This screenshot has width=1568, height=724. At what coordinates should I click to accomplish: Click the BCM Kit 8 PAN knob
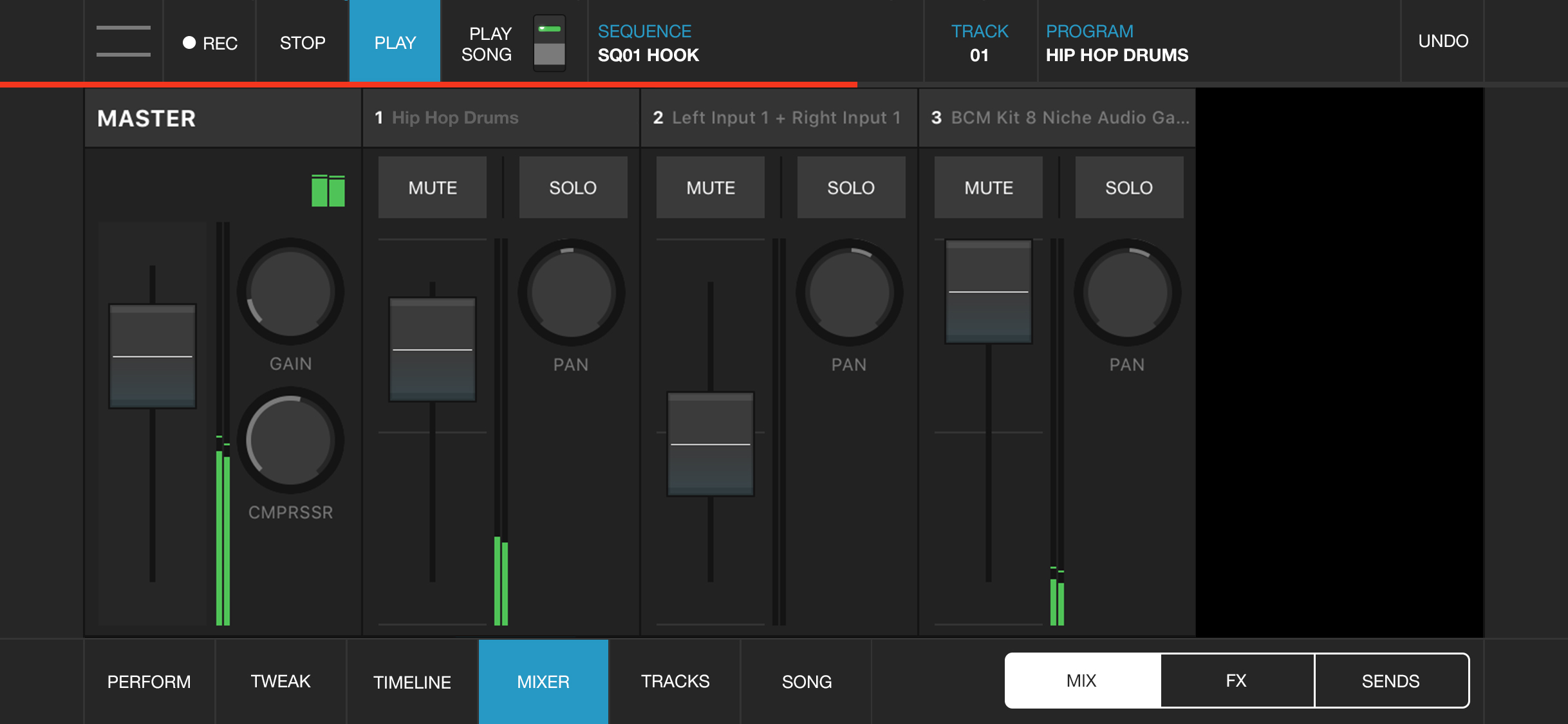(x=1127, y=293)
